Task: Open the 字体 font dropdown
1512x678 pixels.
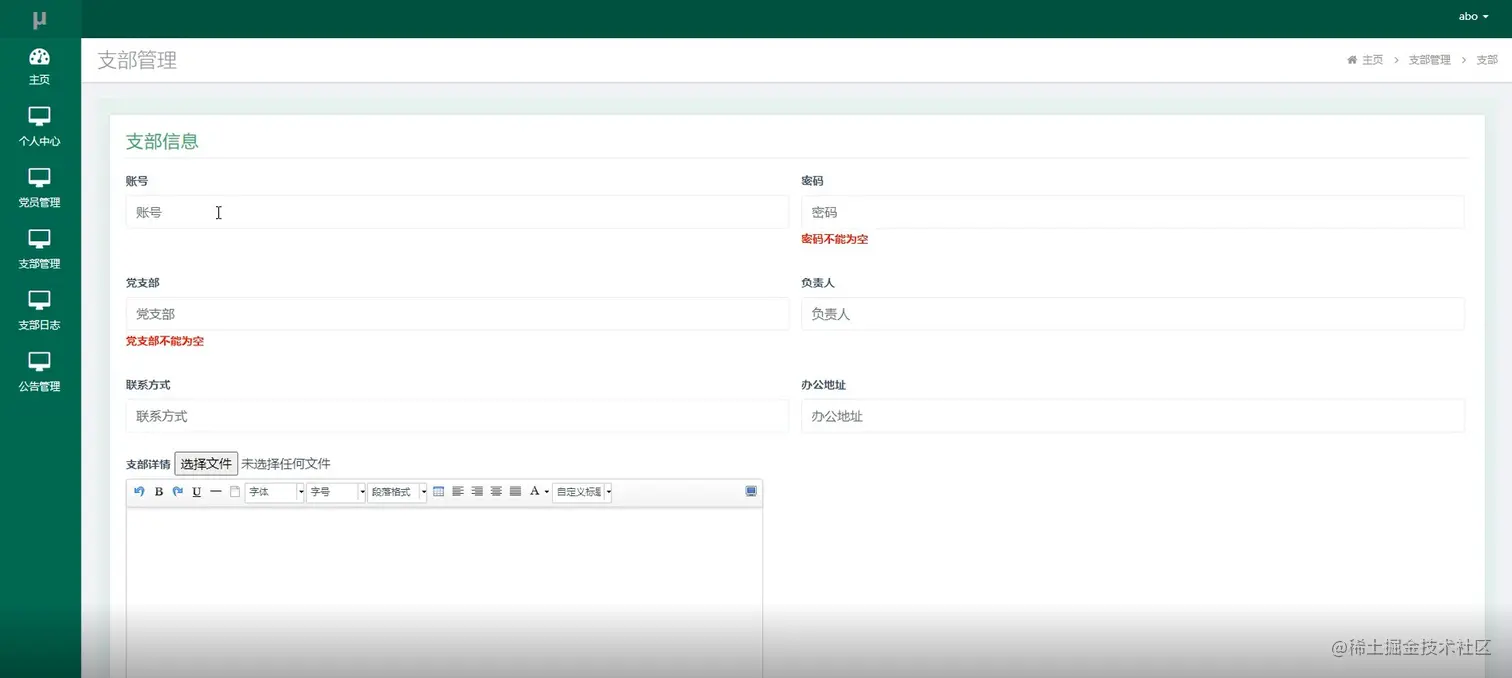Action: (275, 492)
